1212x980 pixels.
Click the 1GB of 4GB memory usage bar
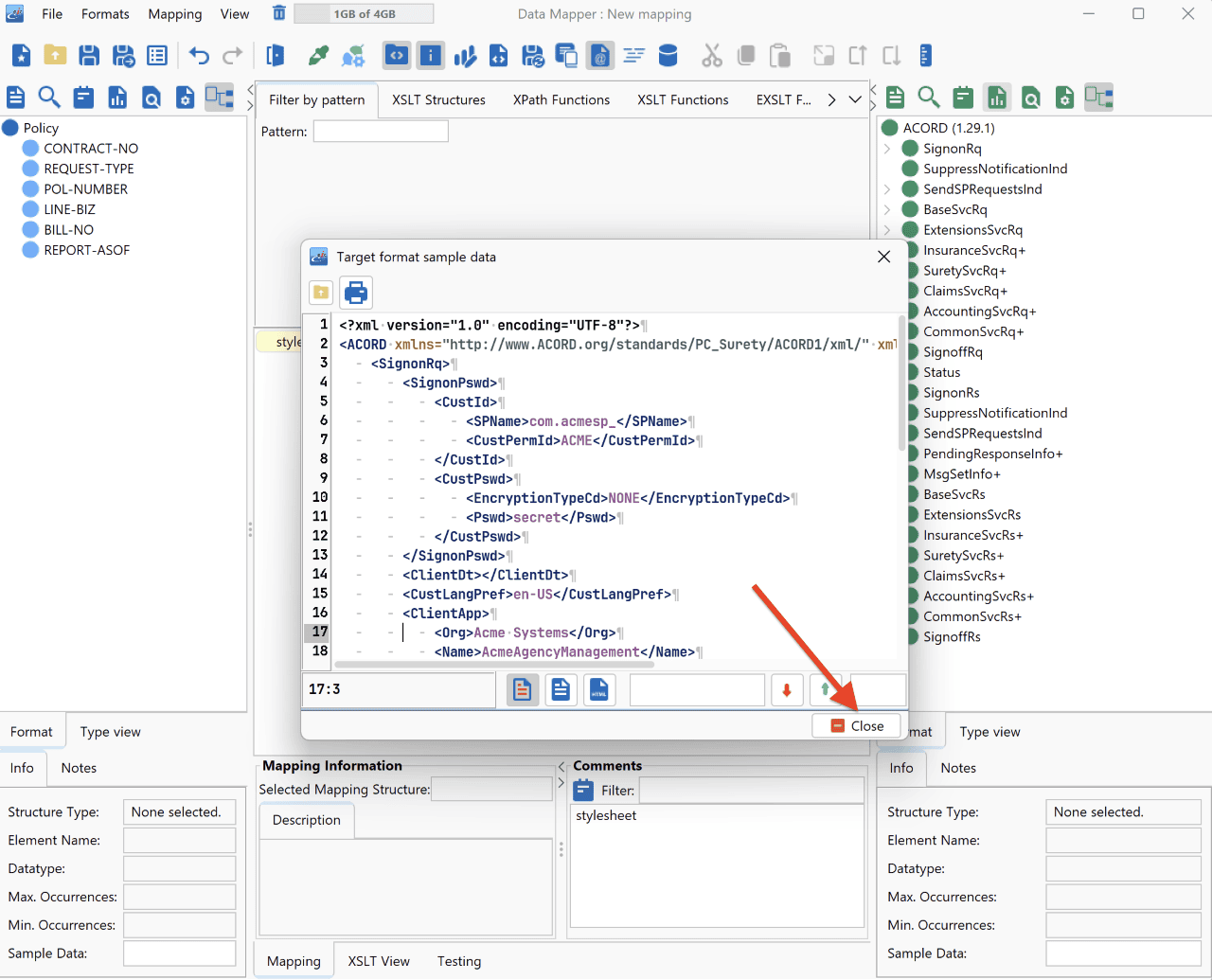tap(364, 13)
